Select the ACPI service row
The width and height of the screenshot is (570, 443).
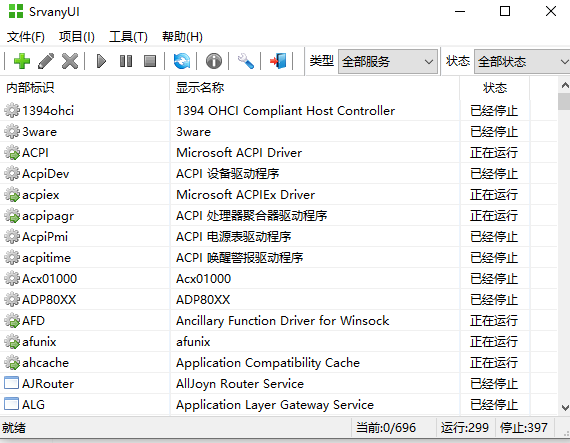(x=278, y=153)
